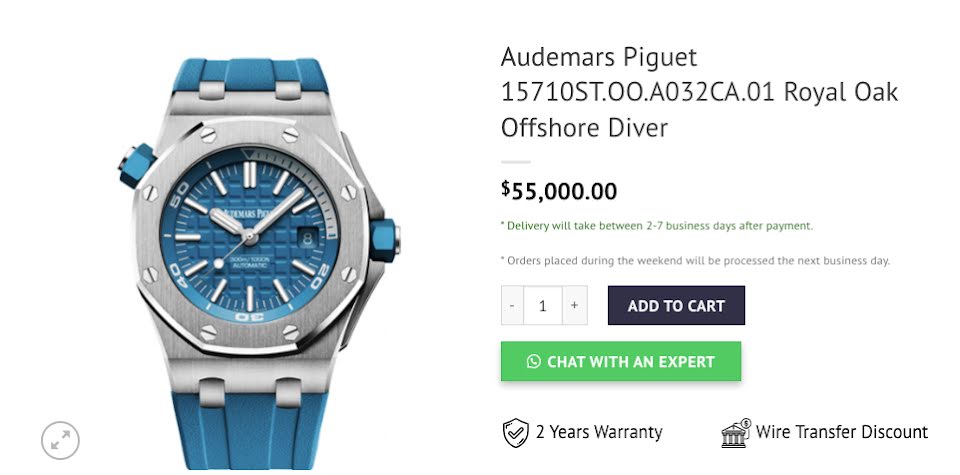Click the weekend orders processing note
Viewport: 960px width, 475px height.
coord(696,260)
